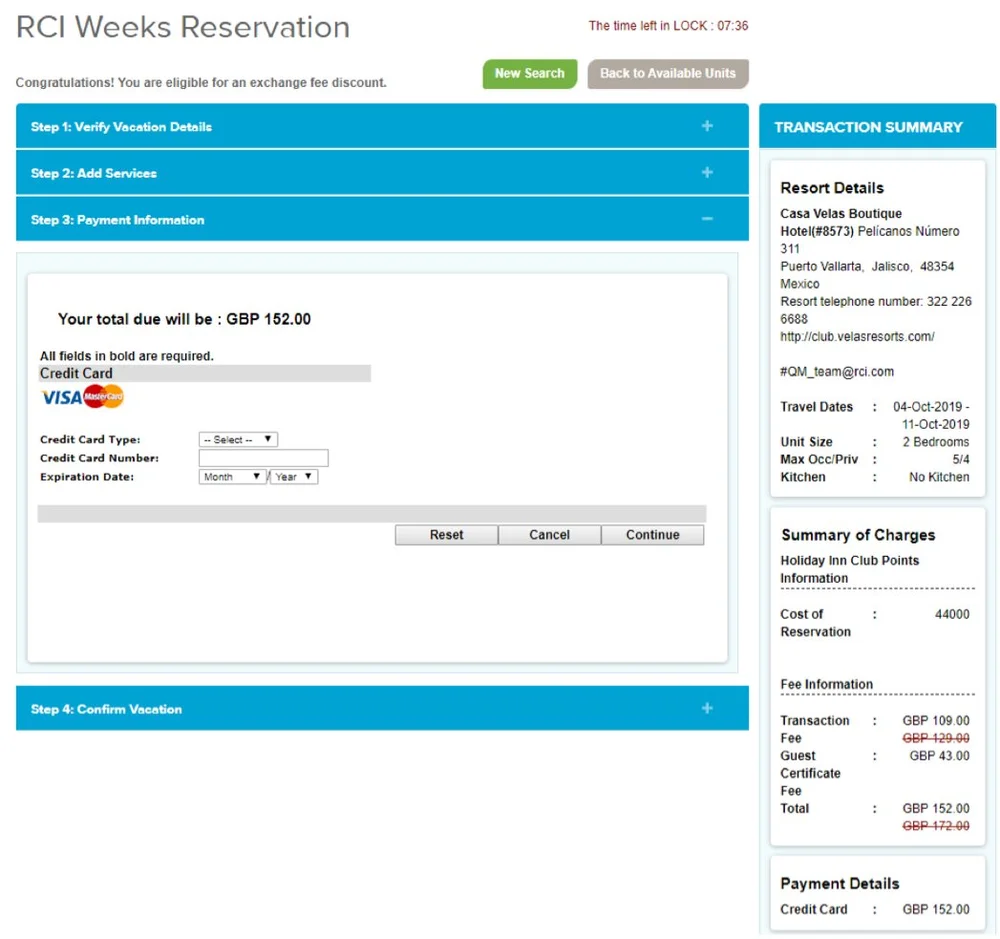Screen dimensions: 1000x939
Task: Click the Credit Card section label
Action: click(x=76, y=374)
